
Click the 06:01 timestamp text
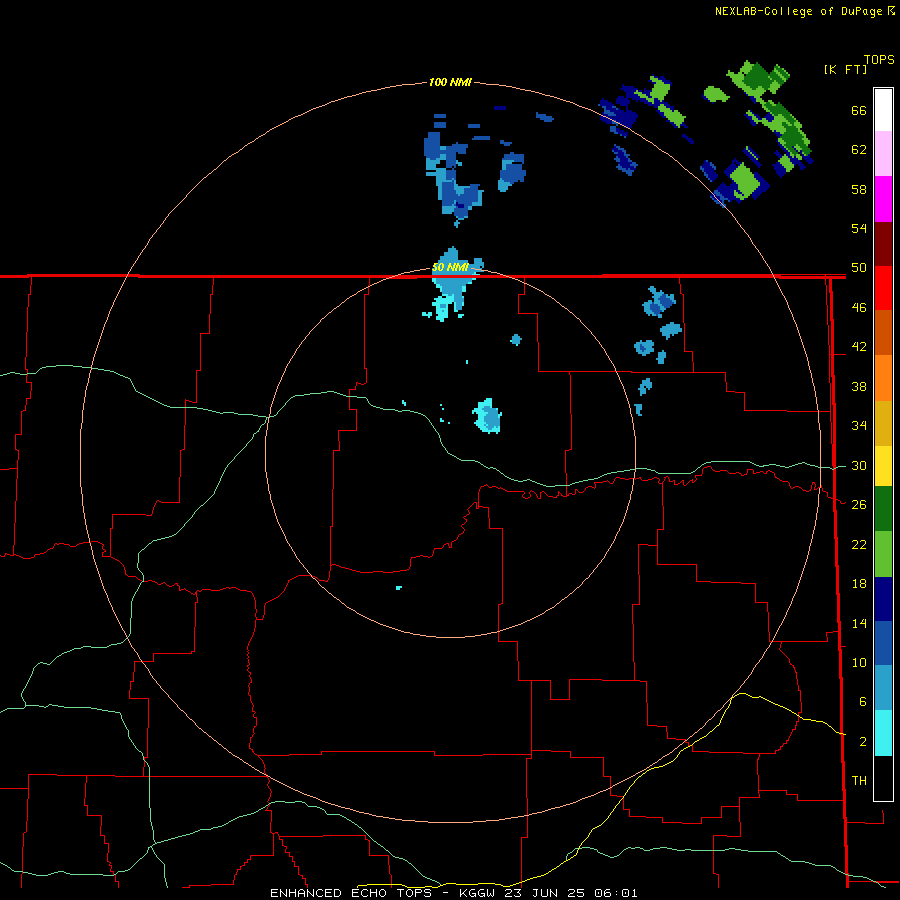point(616,893)
